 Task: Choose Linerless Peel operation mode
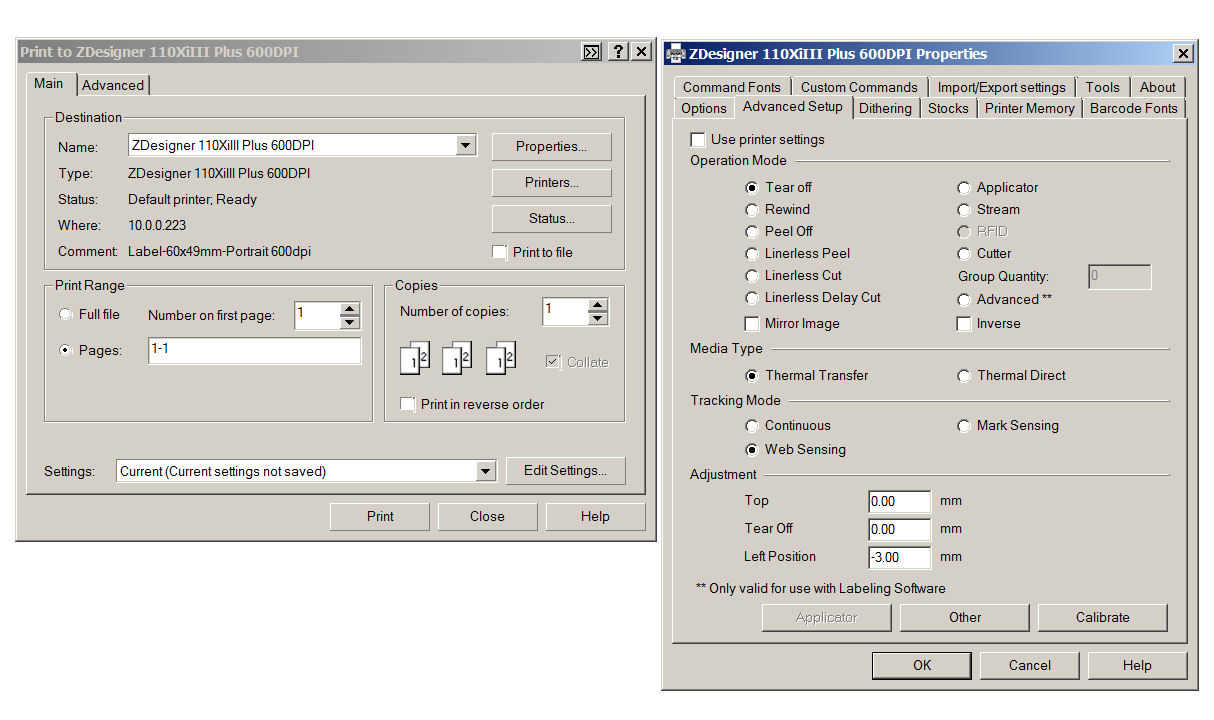pos(752,253)
